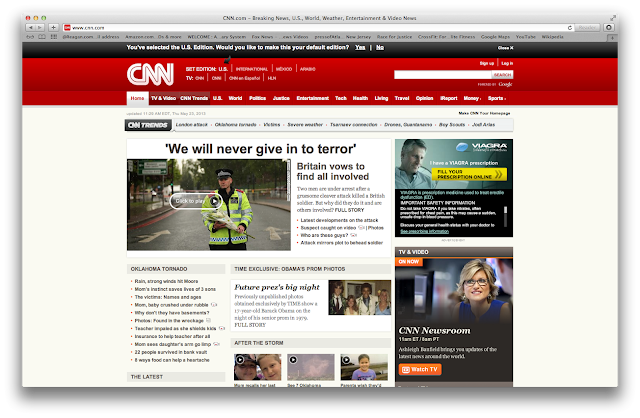Open the CNN Trends nav tab

(x=194, y=98)
